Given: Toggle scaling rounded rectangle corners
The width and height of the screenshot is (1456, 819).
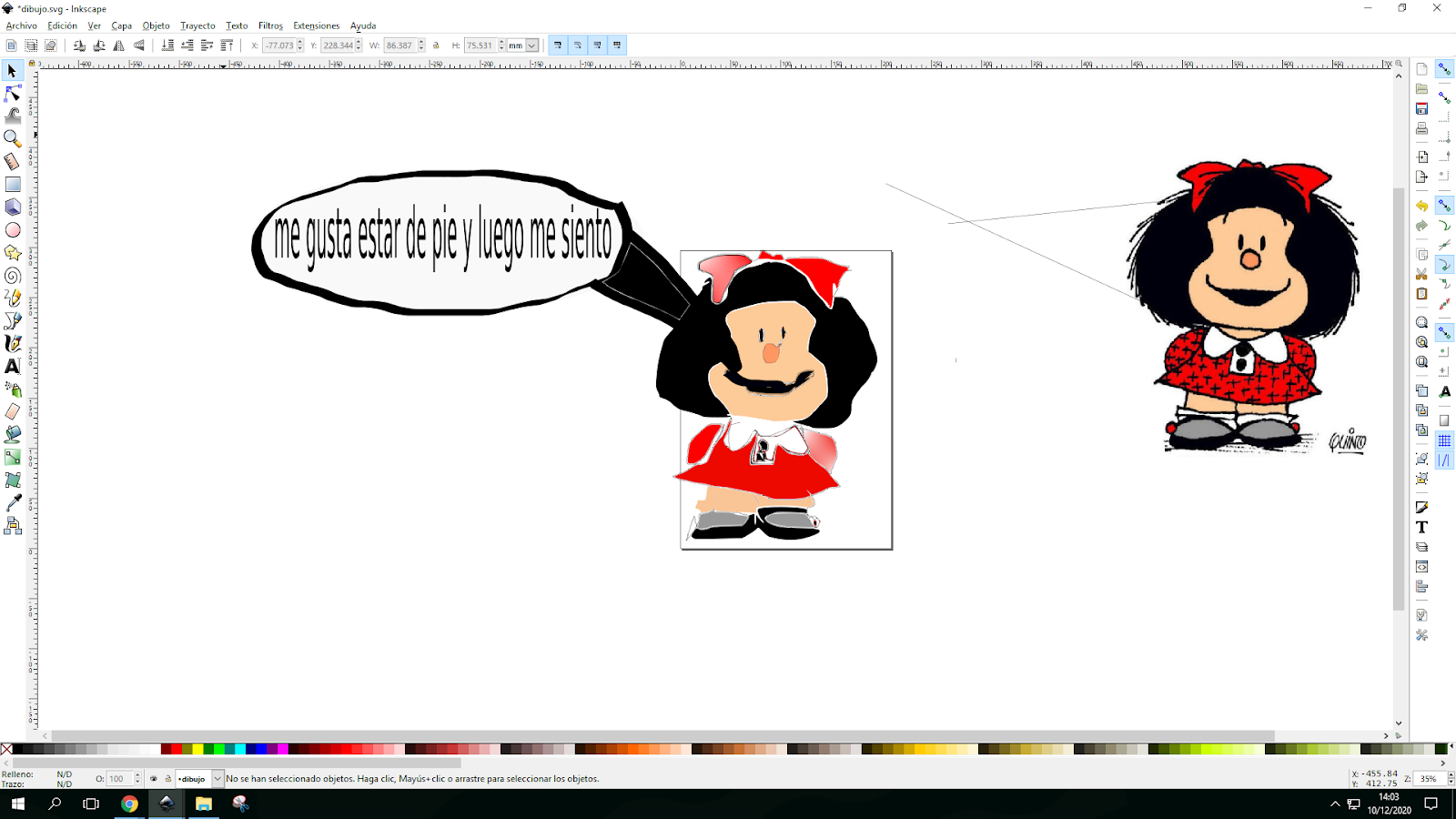Looking at the screenshot, I should click(x=578, y=45).
